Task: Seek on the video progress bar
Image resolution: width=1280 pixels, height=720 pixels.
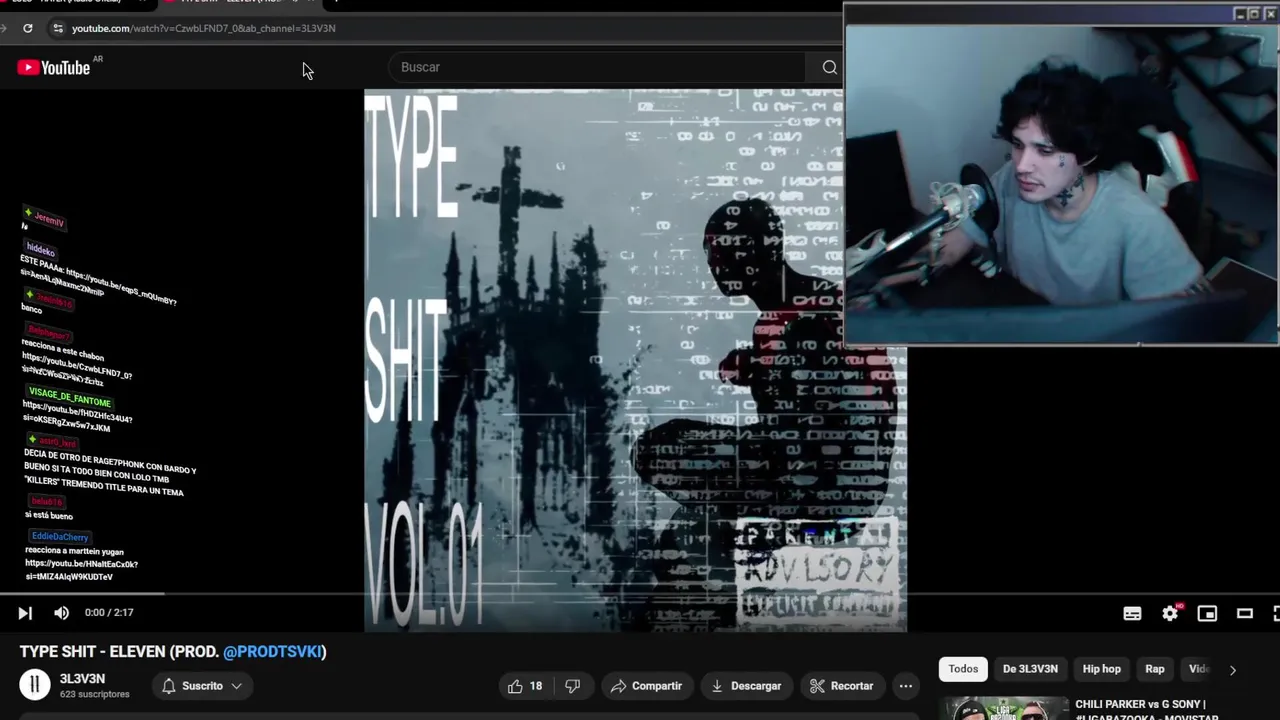Action: (640, 594)
